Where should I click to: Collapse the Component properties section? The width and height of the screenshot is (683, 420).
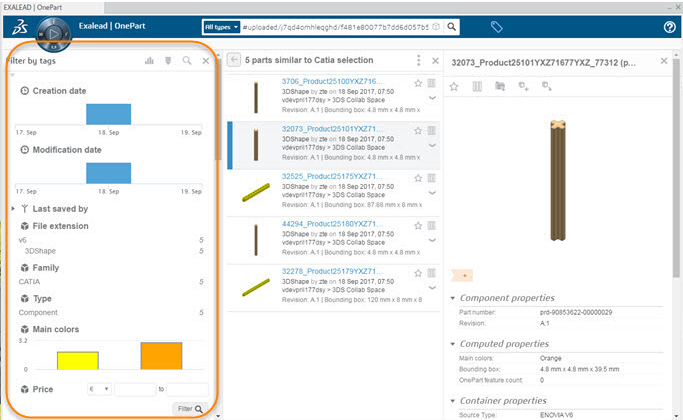(453, 298)
